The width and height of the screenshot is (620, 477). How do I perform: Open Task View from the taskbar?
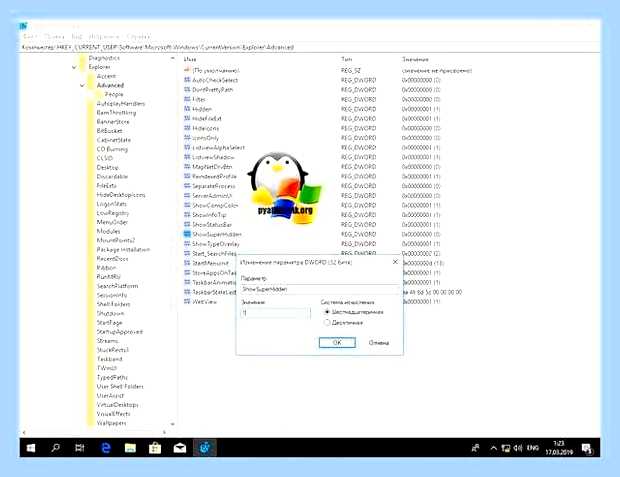click(80, 448)
